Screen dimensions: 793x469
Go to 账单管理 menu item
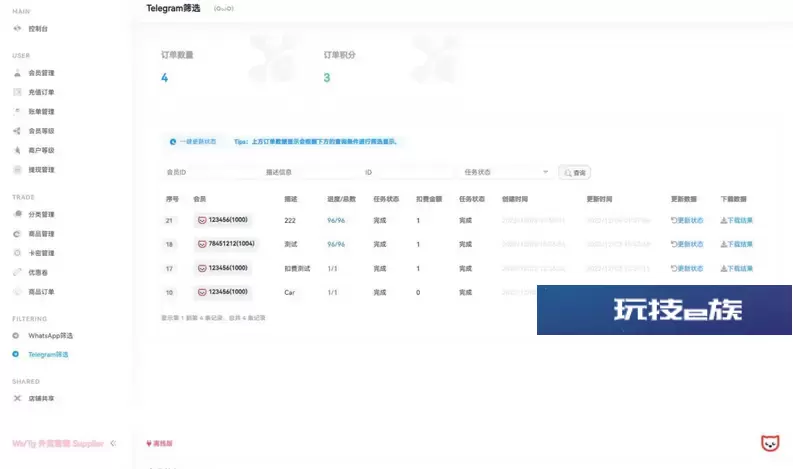click(x=41, y=111)
